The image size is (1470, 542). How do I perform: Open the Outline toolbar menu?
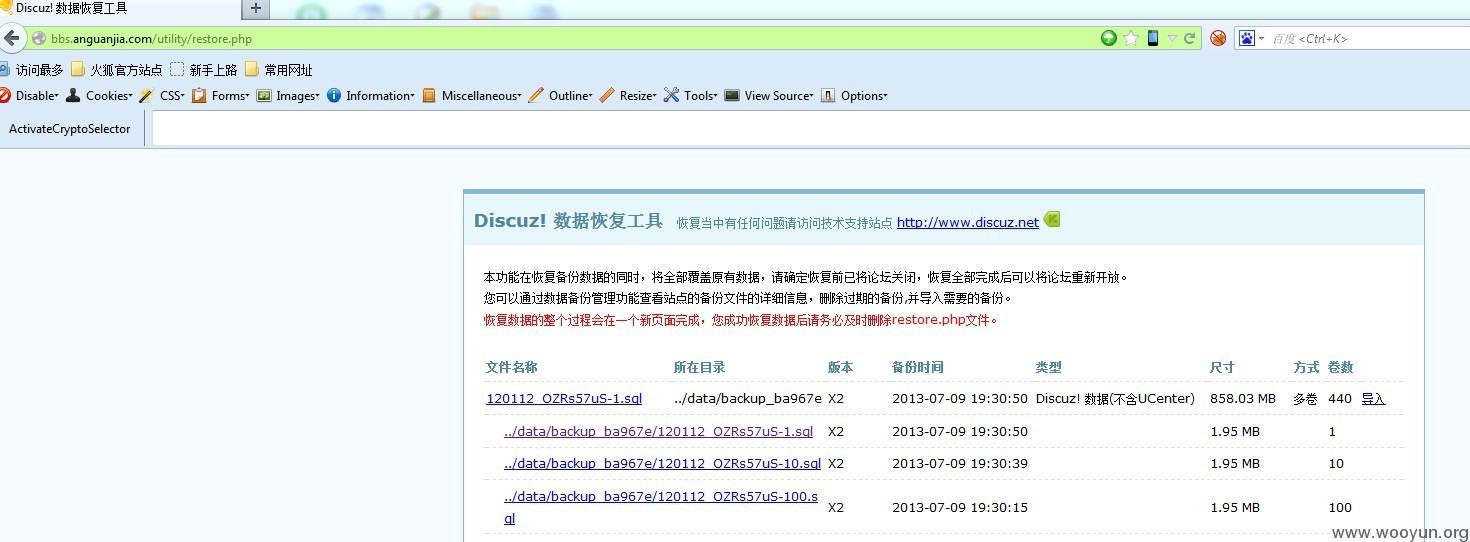[560, 96]
